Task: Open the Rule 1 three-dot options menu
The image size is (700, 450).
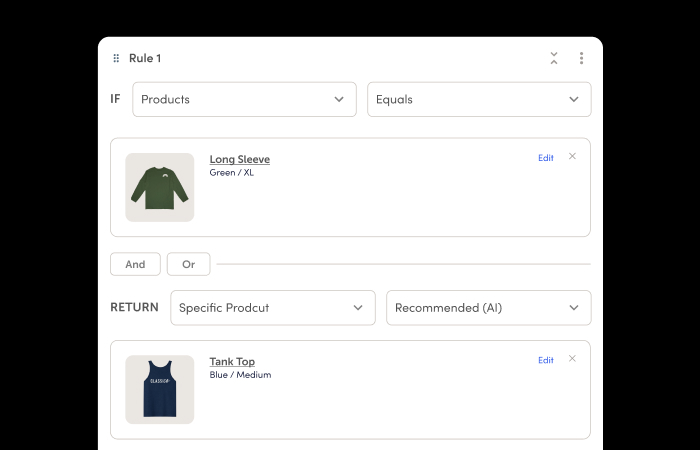Action: click(x=581, y=58)
